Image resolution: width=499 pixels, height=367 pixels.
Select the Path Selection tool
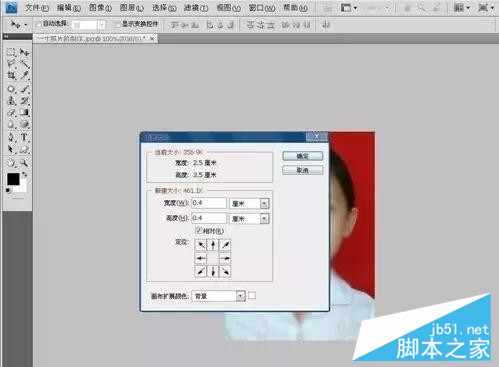(x=11, y=149)
